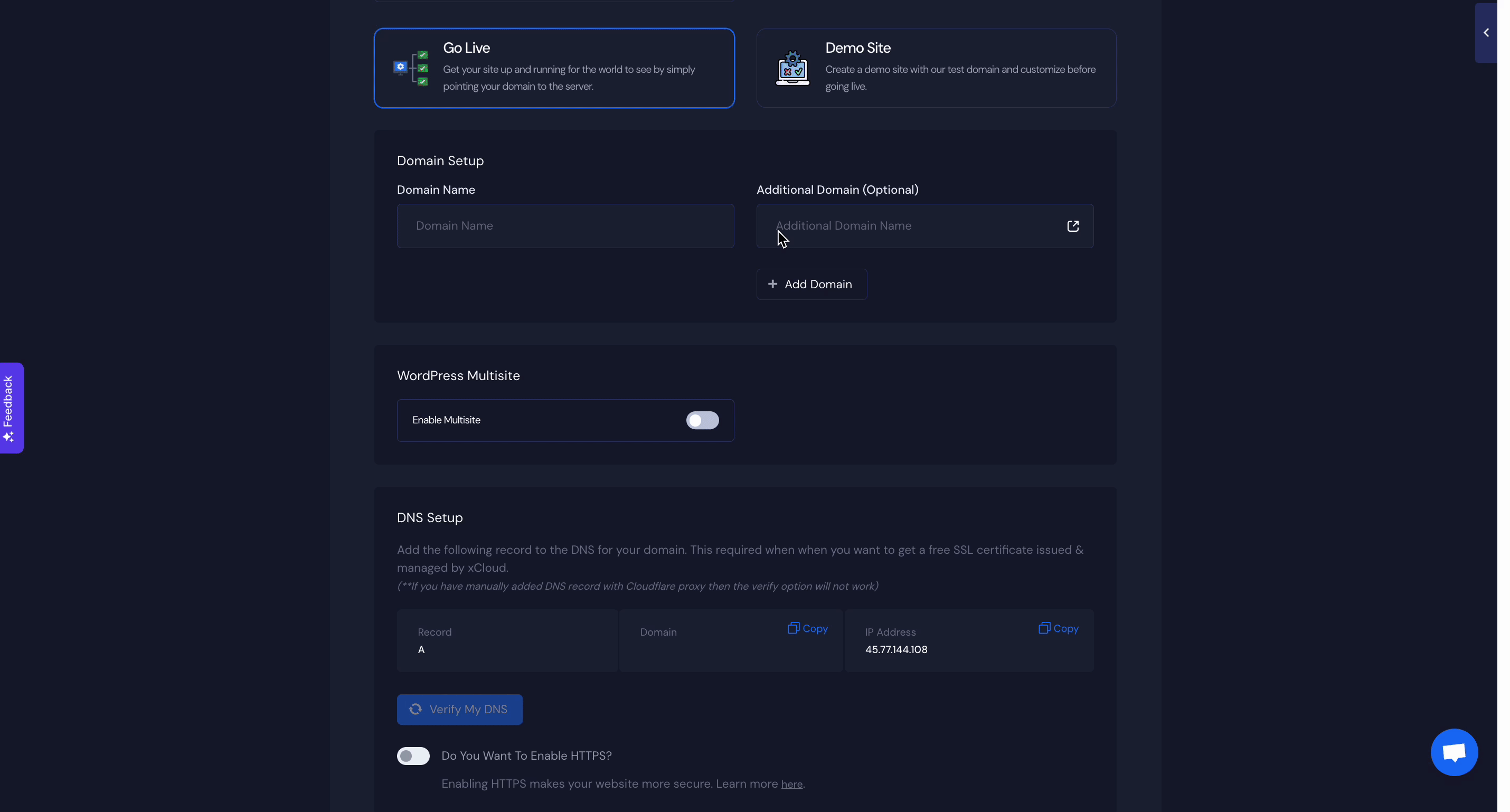Click the chat support bubble icon

[x=1453, y=752]
